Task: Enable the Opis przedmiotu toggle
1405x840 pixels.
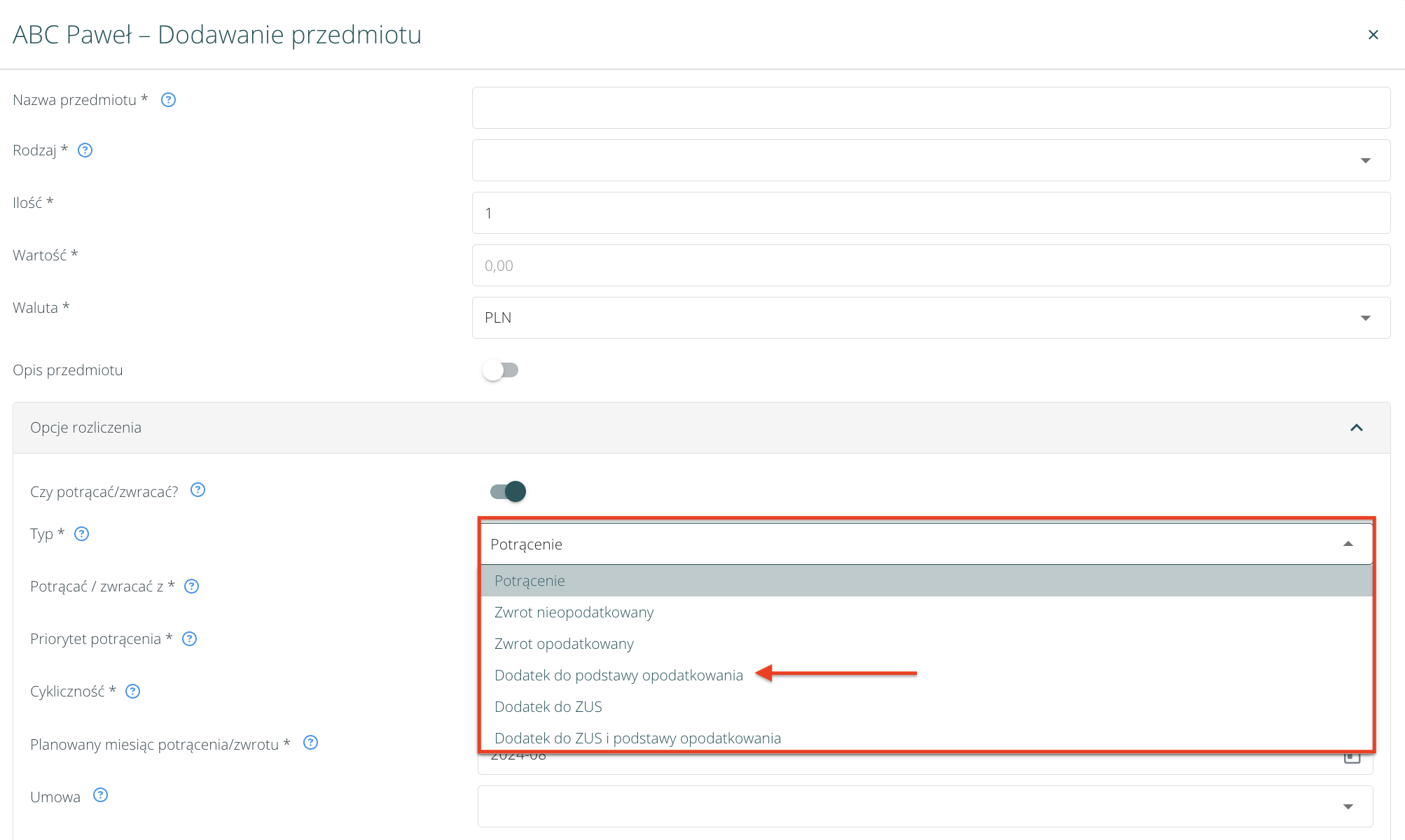Action: 500,370
